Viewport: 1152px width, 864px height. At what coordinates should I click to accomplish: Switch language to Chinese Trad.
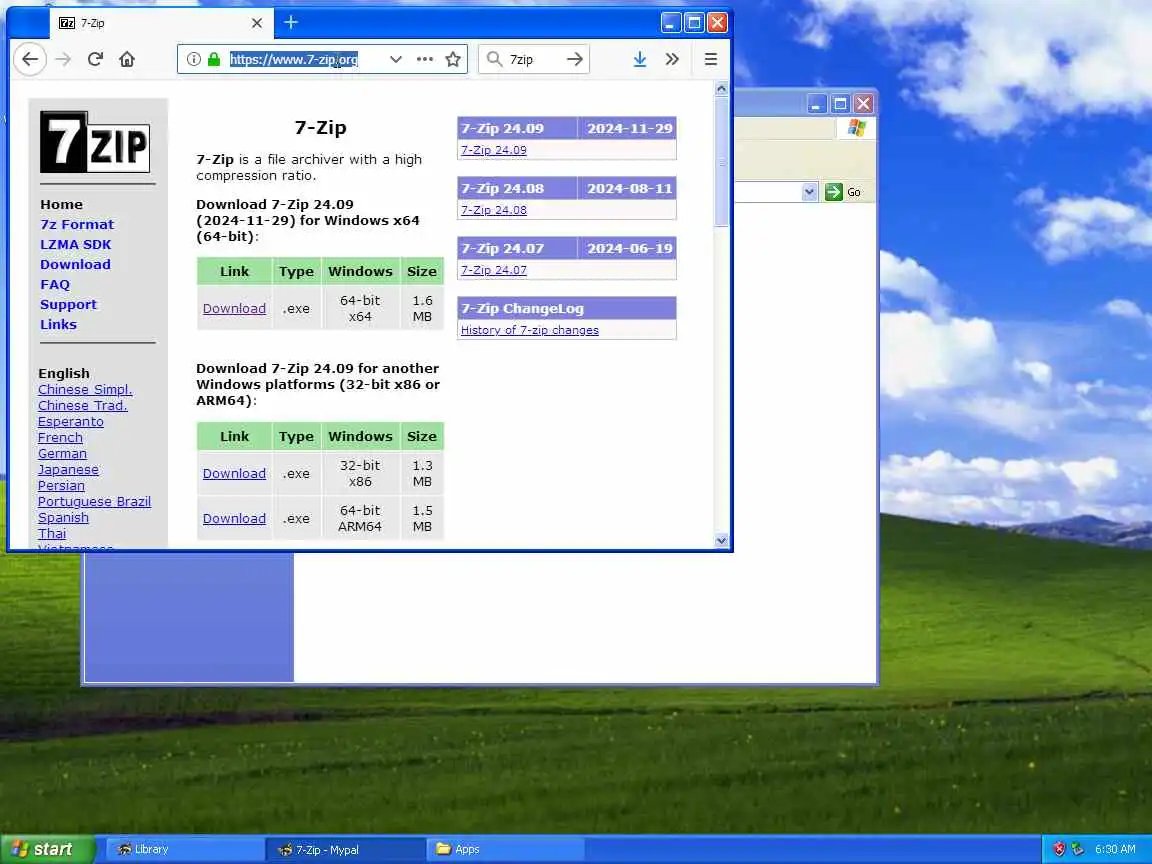(83, 406)
